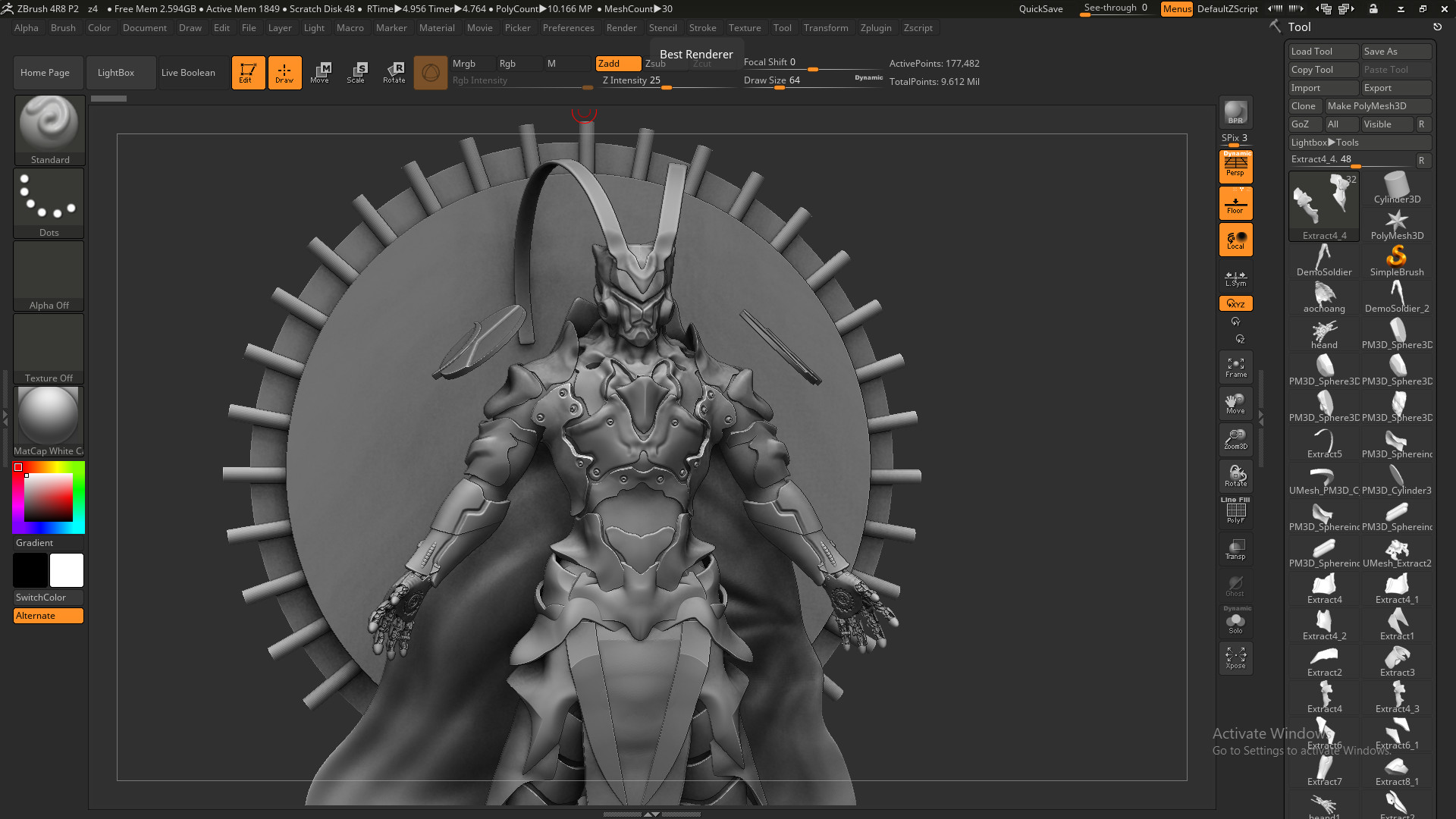
Task: Open the Alpha Off selector
Action: (49, 276)
